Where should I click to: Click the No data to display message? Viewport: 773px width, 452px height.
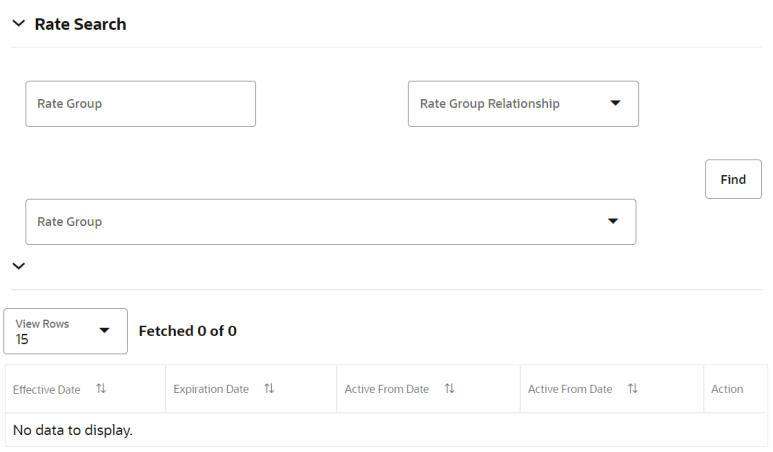[x=72, y=430]
